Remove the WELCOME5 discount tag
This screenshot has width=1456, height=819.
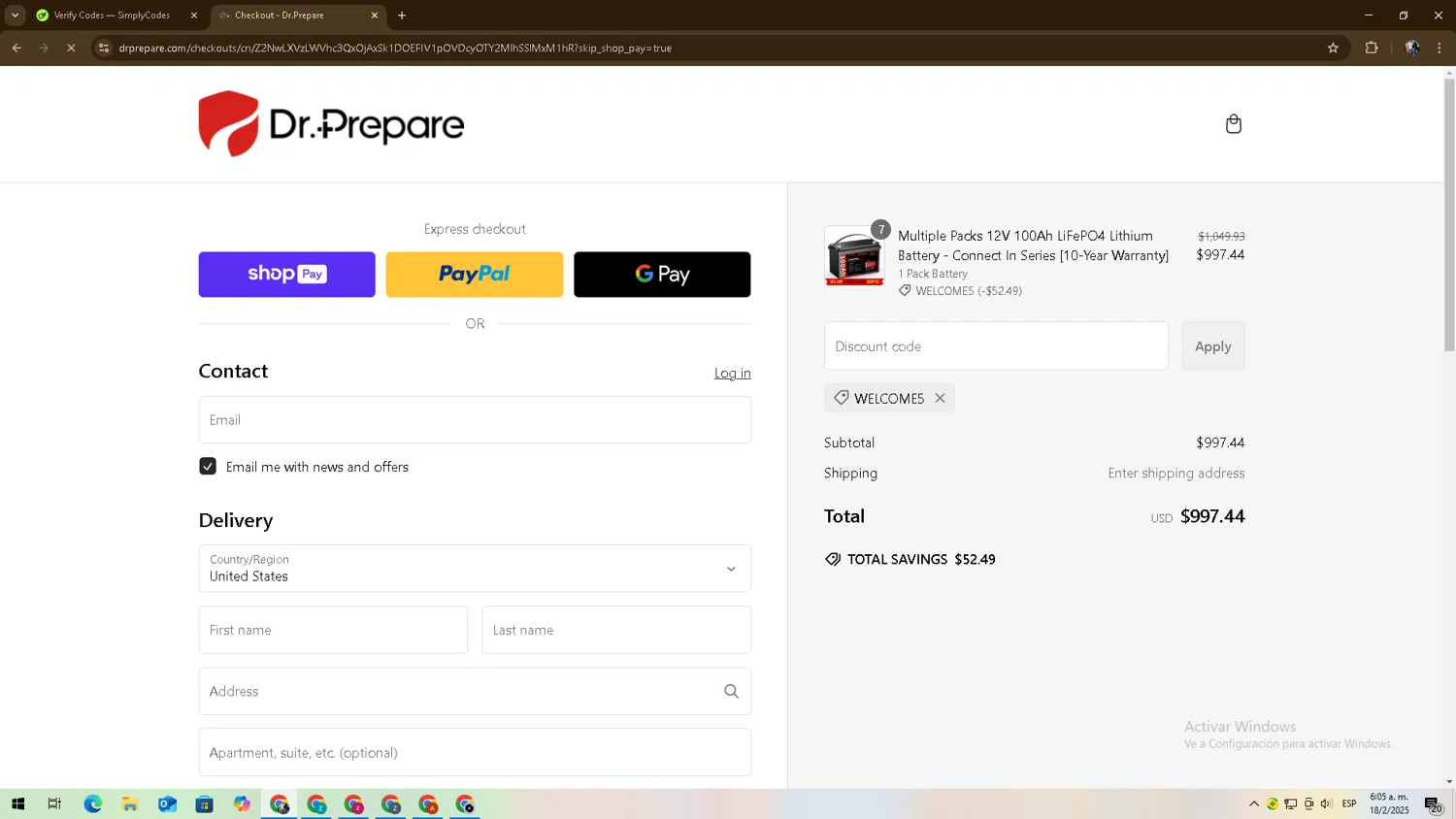940,398
